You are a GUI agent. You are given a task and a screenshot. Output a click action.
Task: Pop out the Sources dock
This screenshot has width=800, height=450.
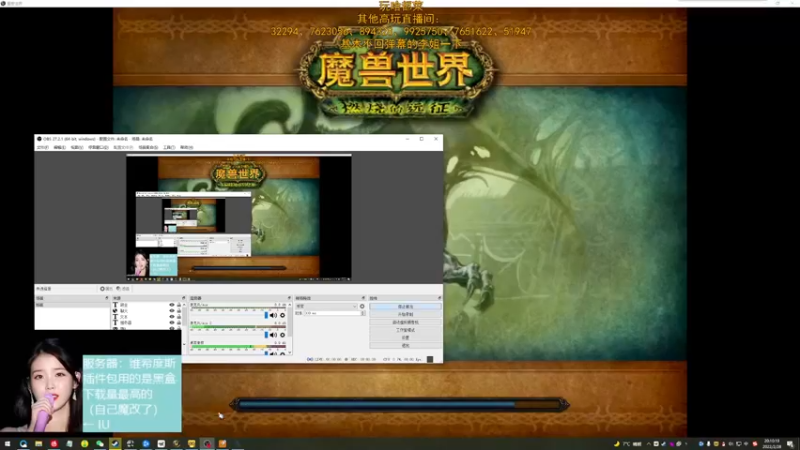[184, 298]
